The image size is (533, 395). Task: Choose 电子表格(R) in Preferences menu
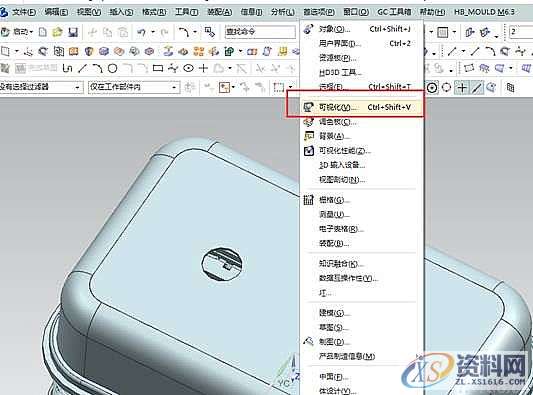click(361, 229)
